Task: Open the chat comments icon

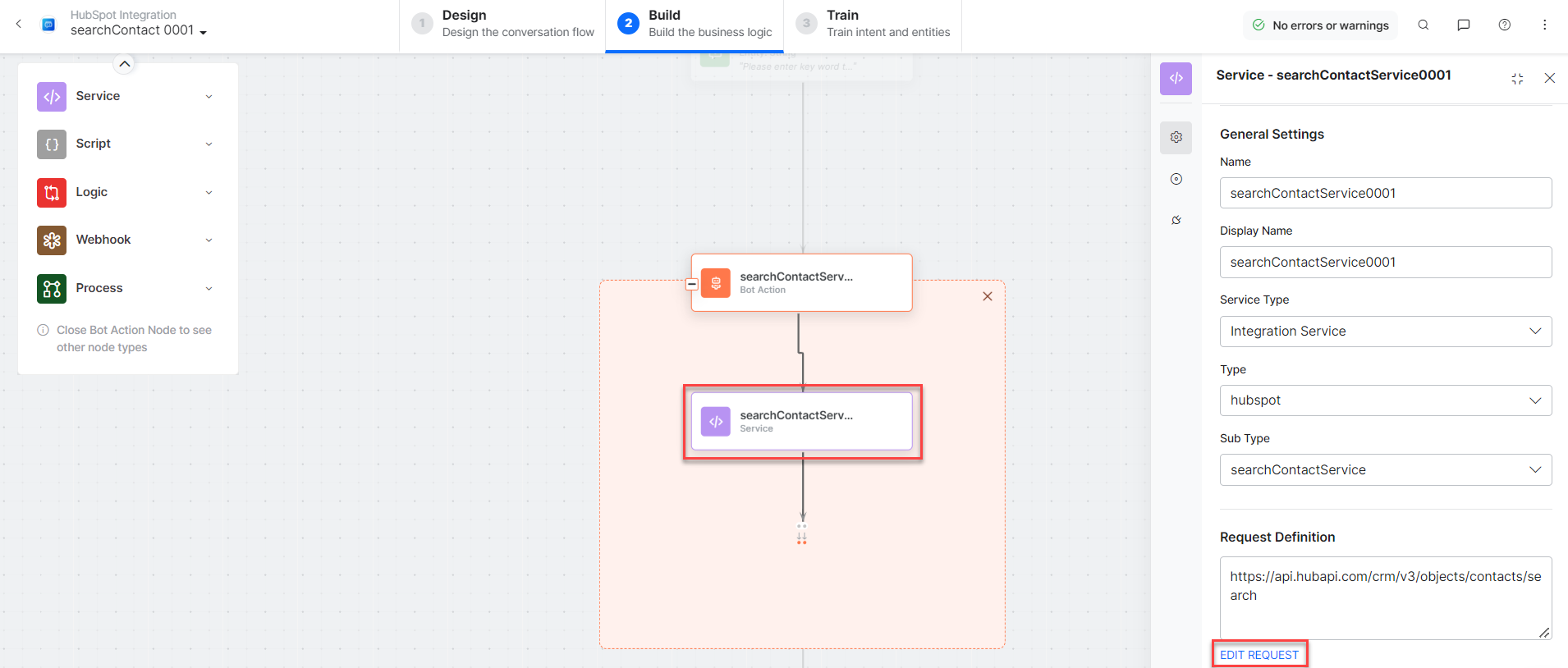Action: 1463,25
